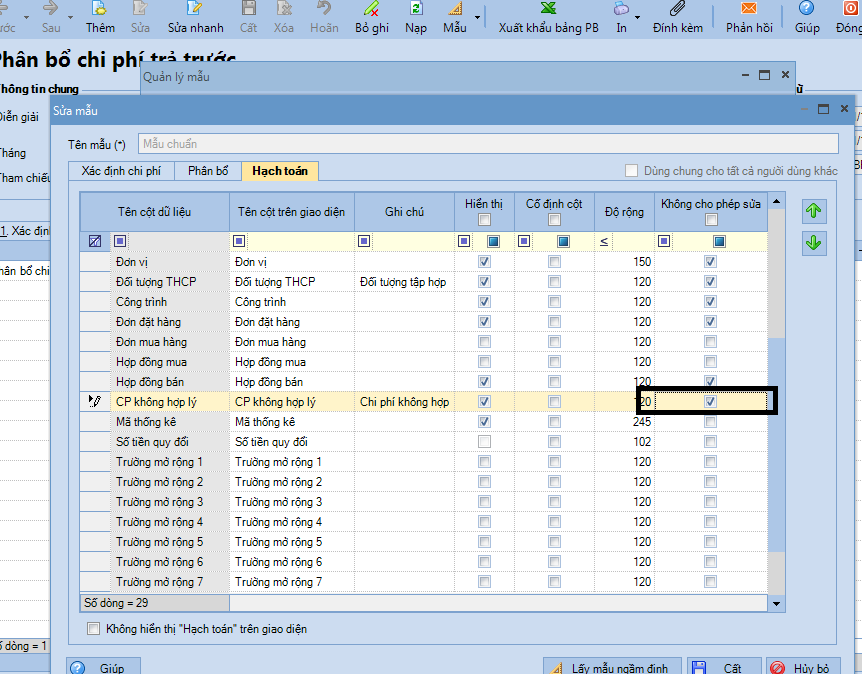Viewport: 862px width, 674px height.
Task: Click the Sửa edit toolbar icon
Action: pyautogui.click(x=140, y=8)
